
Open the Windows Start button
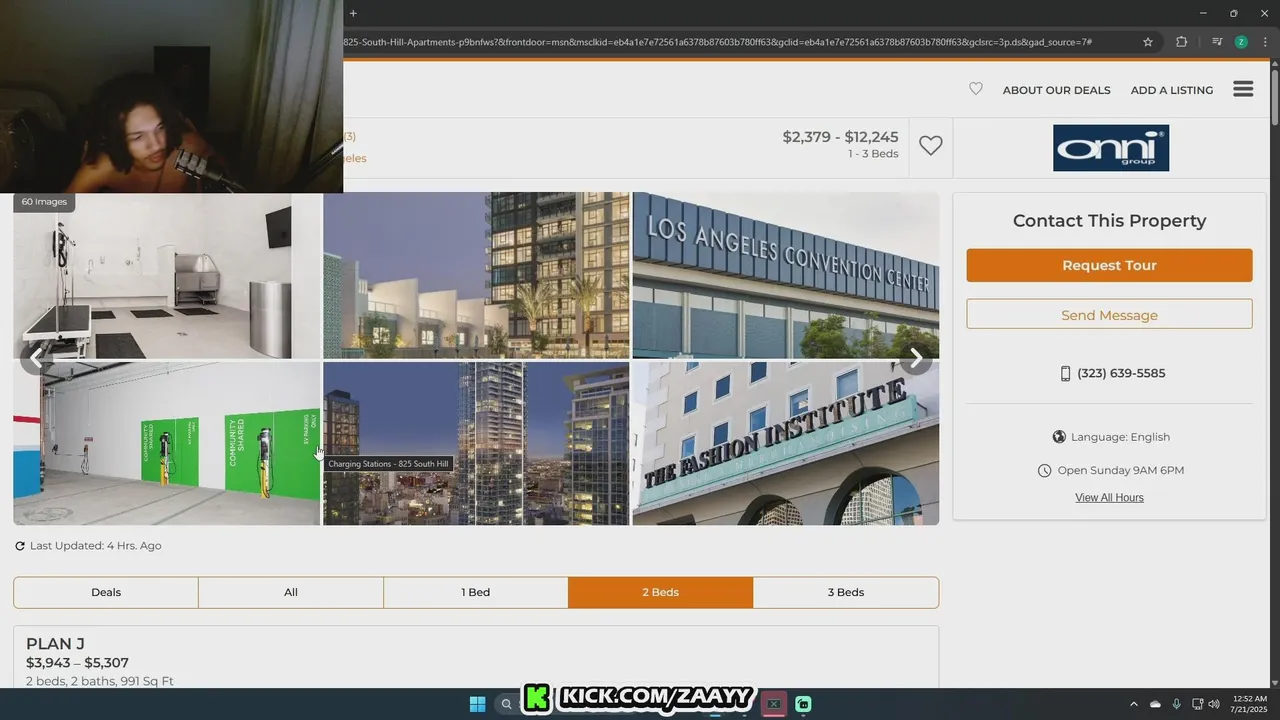(477, 704)
